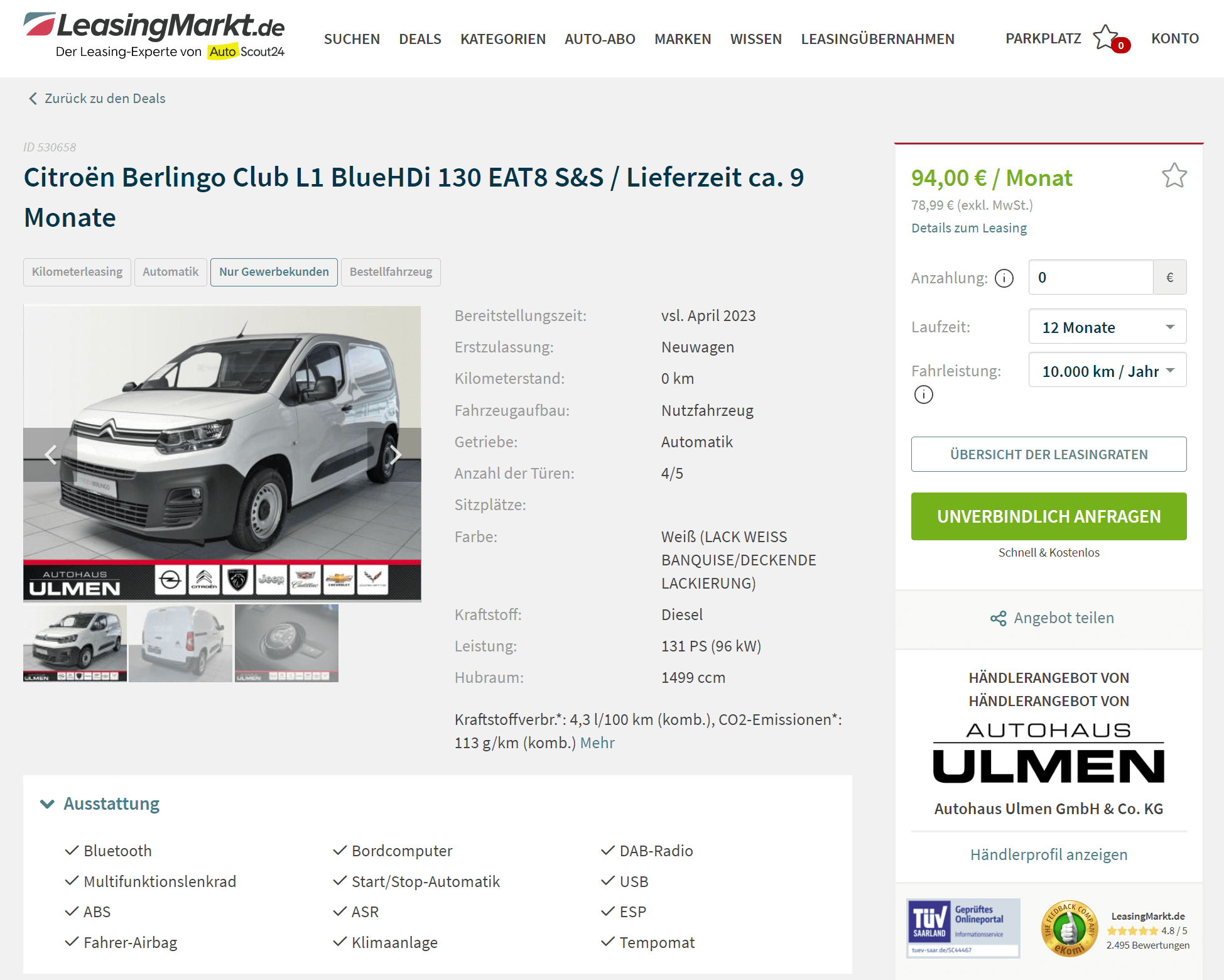This screenshot has width=1224, height=980.
Task: Select the rear view van thumbnail
Action: (181, 643)
